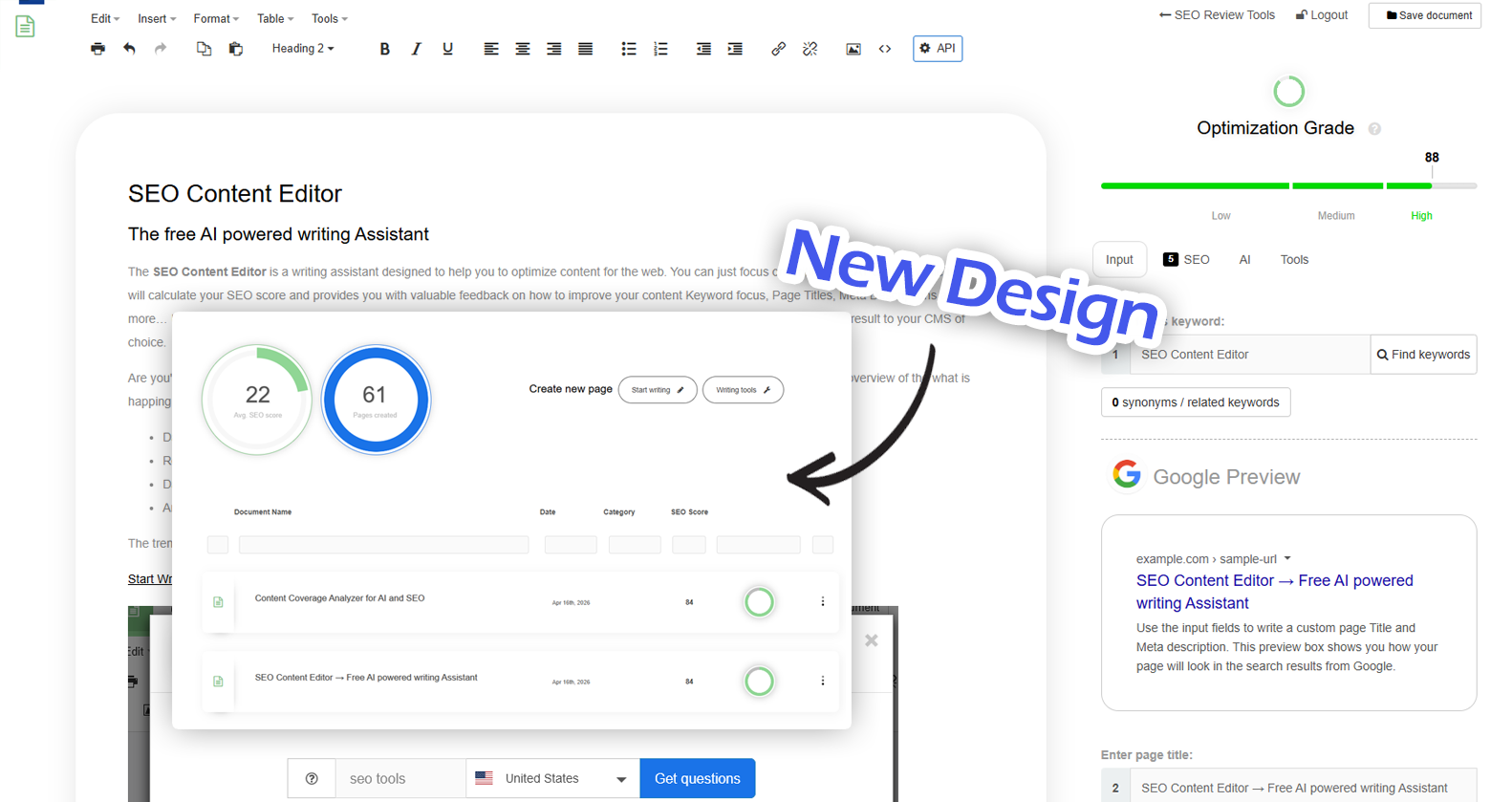Insert a numbered list

pyautogui.click(x=659, y=49)
